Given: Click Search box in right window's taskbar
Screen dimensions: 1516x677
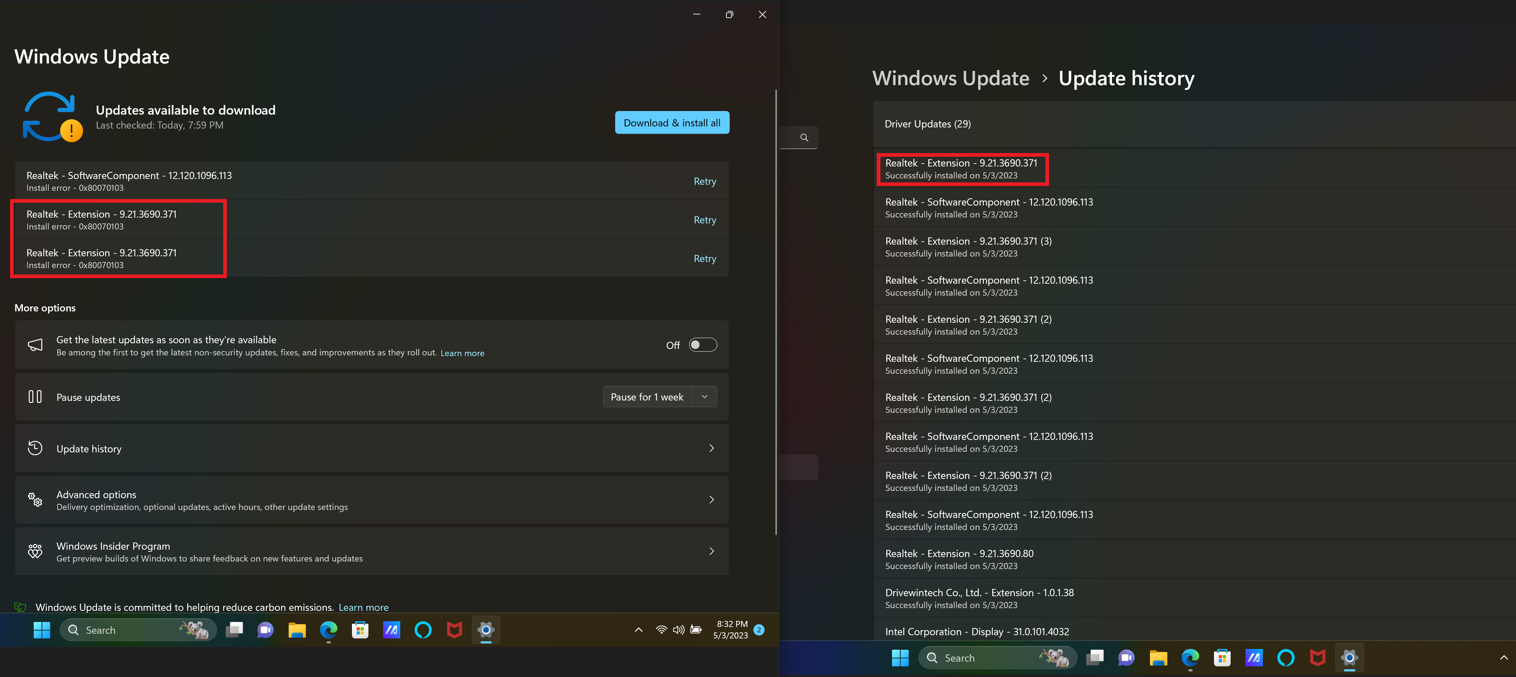Looking at the screenshot, I should click(x=997, y=658).
